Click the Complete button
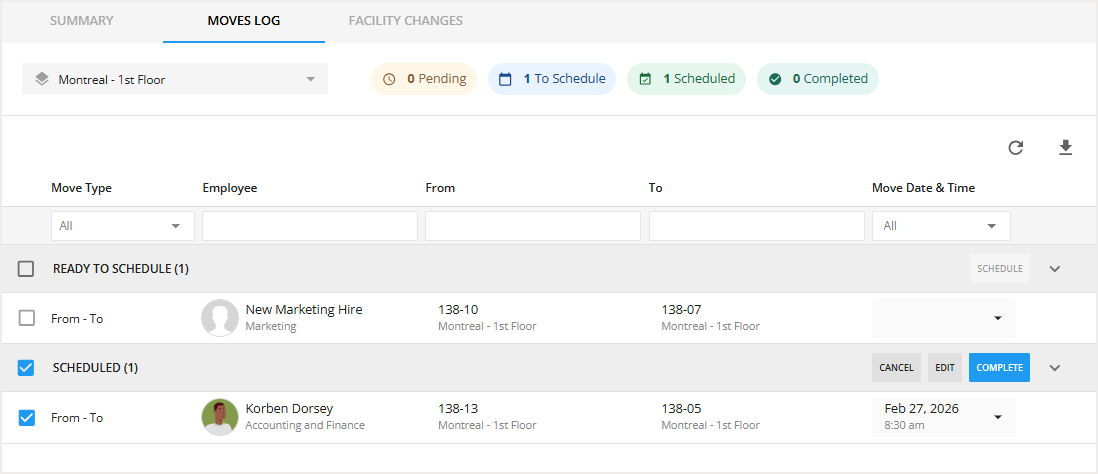 pos(999,368)
